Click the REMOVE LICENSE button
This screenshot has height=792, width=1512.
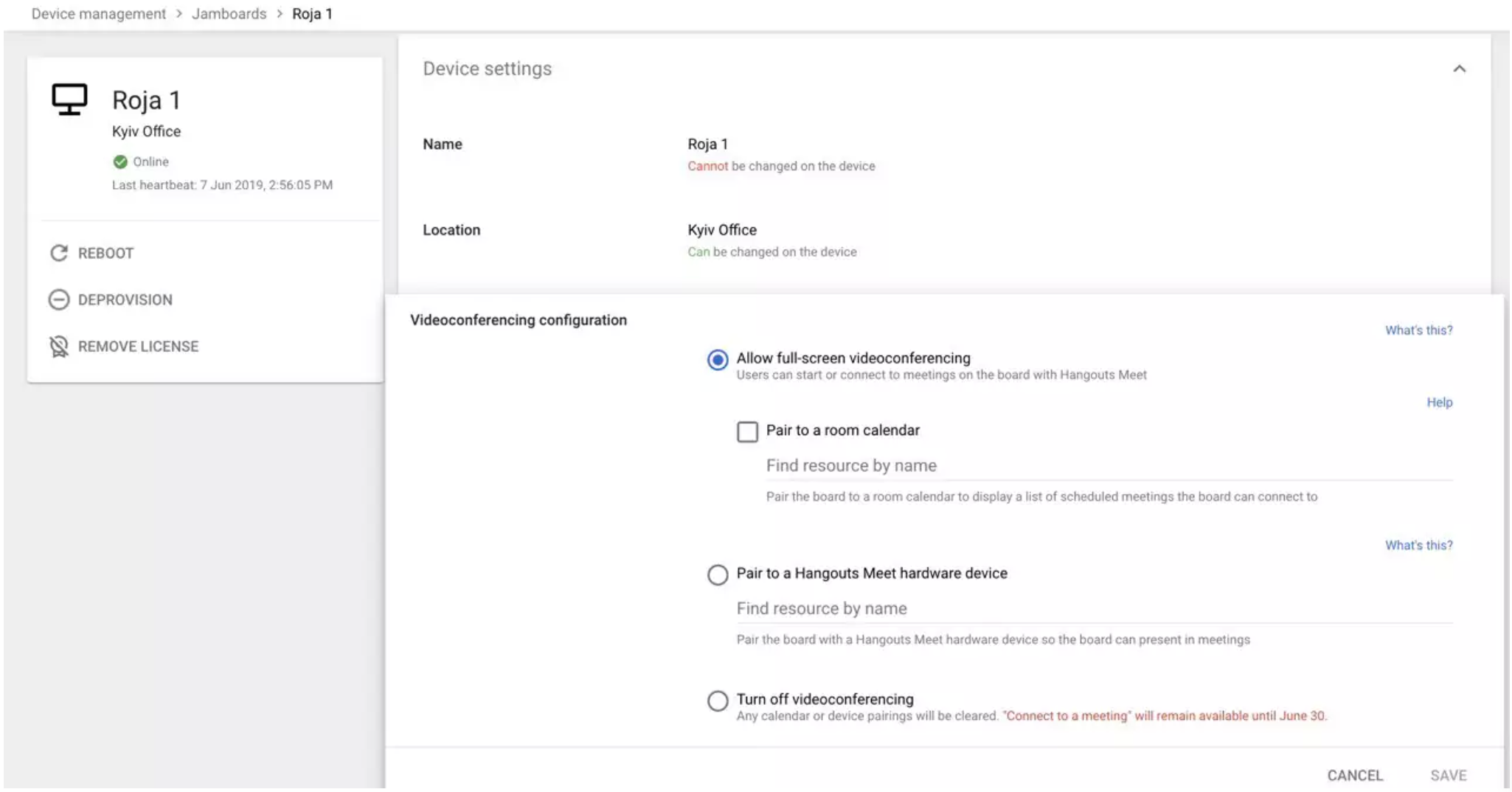point(124,347)
